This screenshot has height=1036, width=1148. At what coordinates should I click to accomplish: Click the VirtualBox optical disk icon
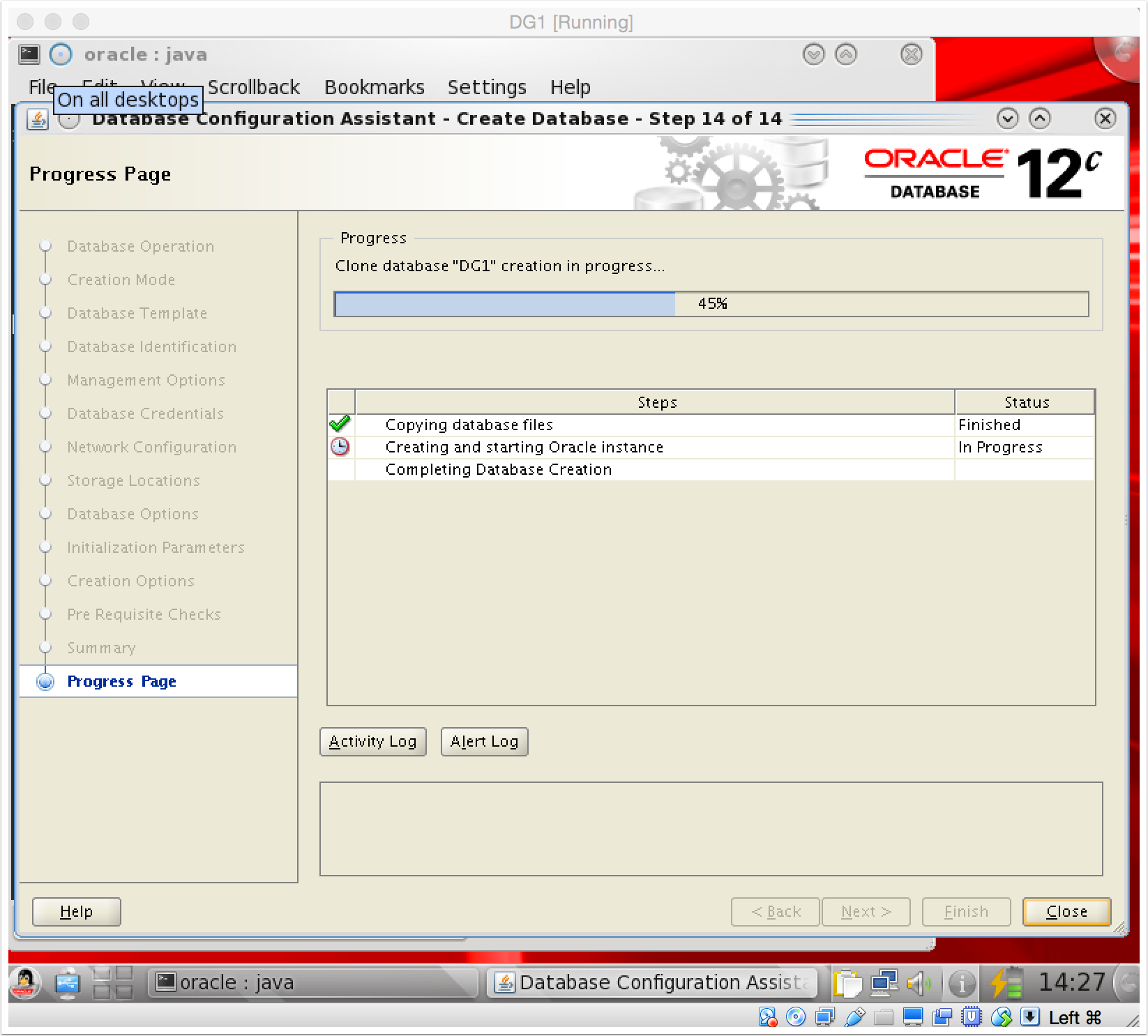point(796,1018)
